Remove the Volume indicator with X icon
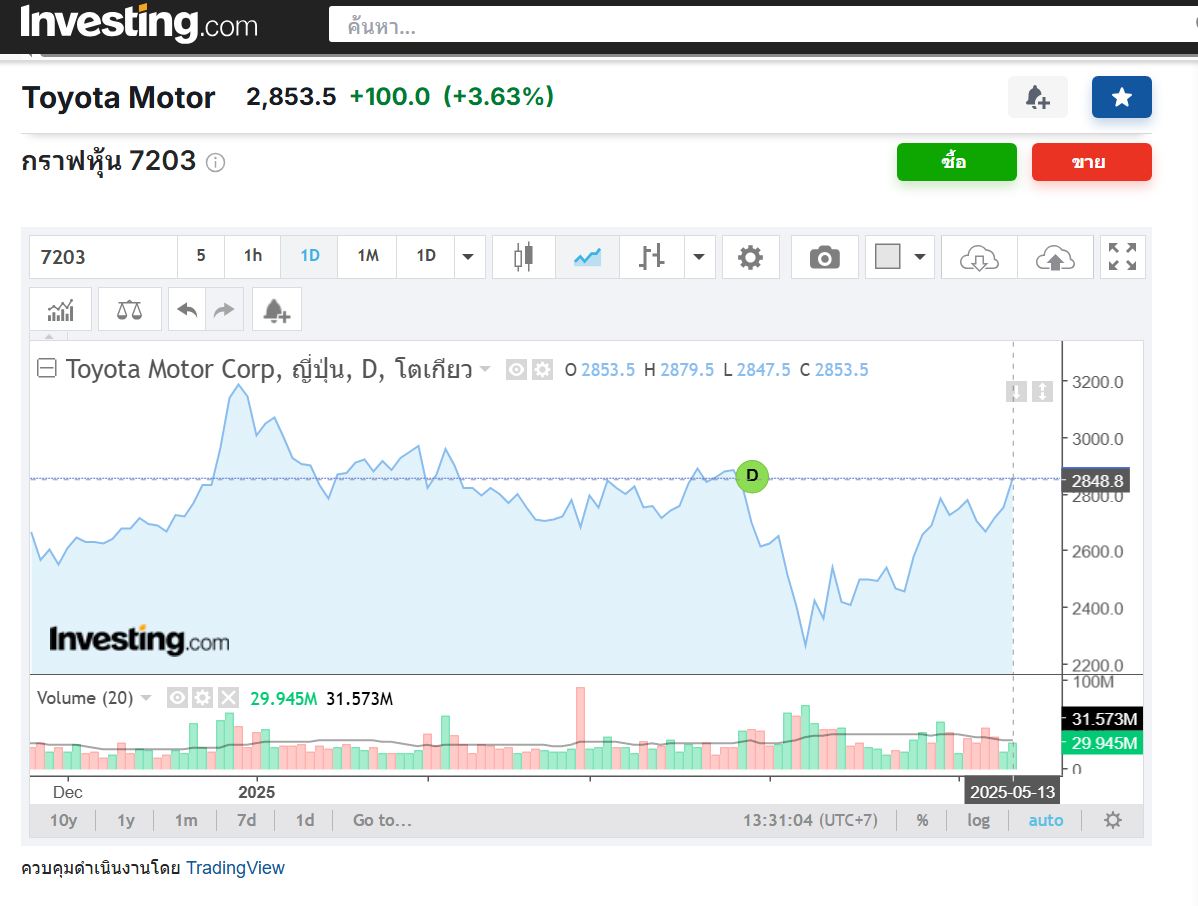1198x906 pixels. coord(228,697)
